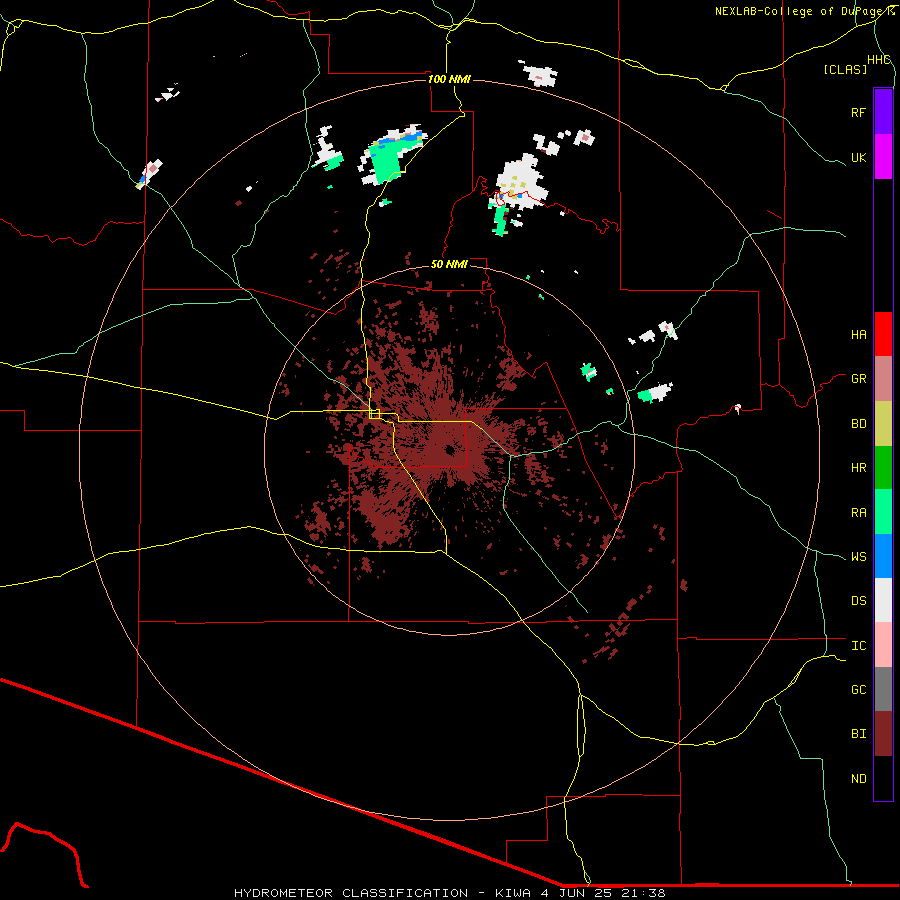Select the GC gray legend swatch

[x=883, y=689]
